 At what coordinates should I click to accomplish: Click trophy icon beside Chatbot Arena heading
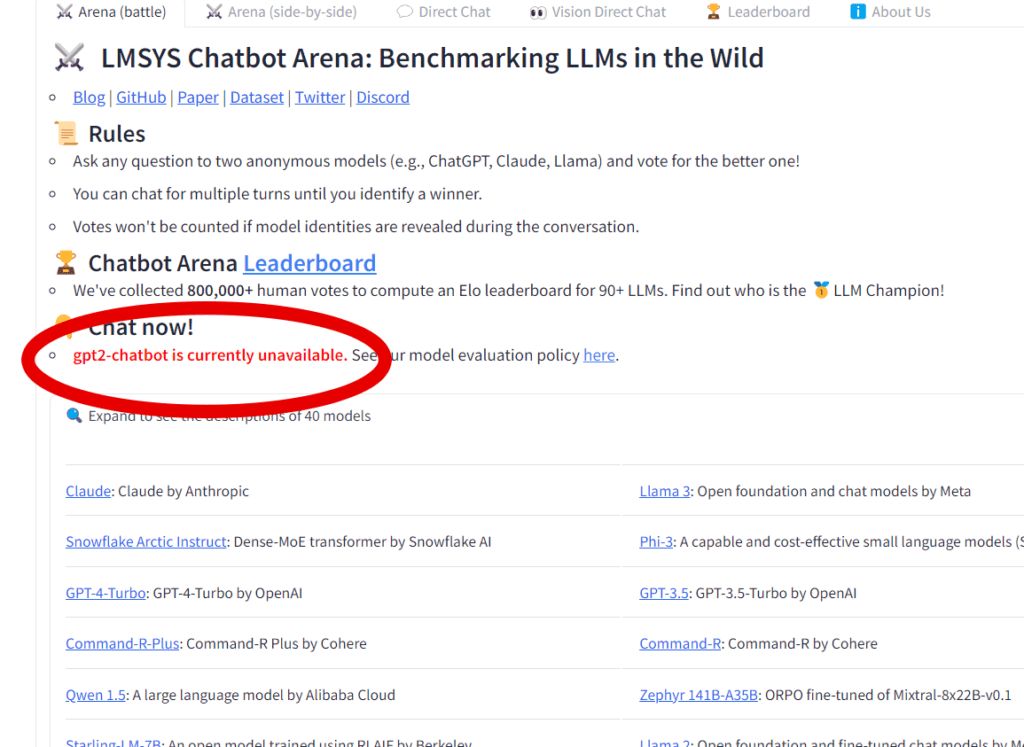click(x=65, y=262)
